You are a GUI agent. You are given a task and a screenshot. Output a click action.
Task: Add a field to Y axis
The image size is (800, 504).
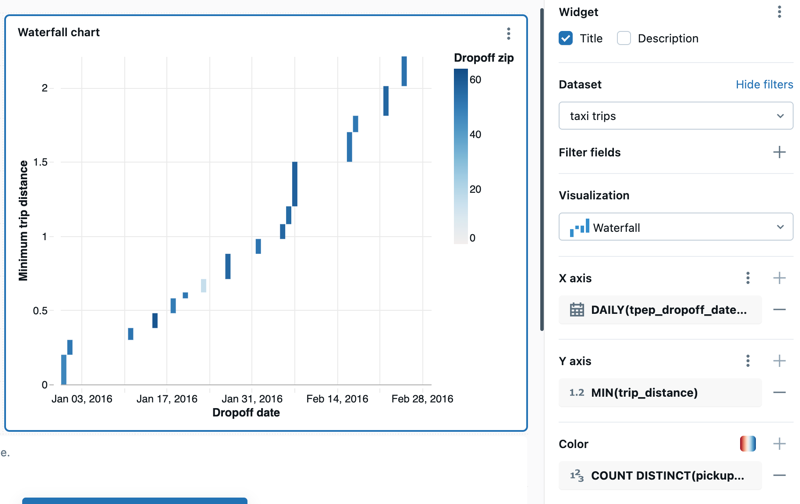click(x=779, y=361)
